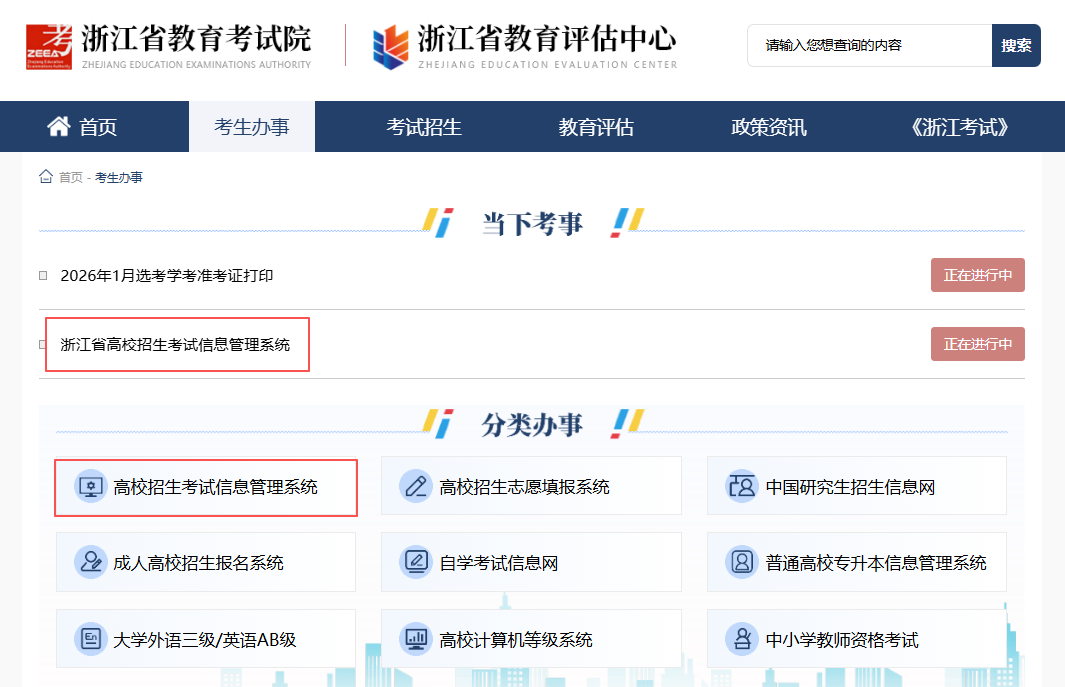
Task: Click the icon beside 中国研究生招生信息网
Action: coord(742,487)
